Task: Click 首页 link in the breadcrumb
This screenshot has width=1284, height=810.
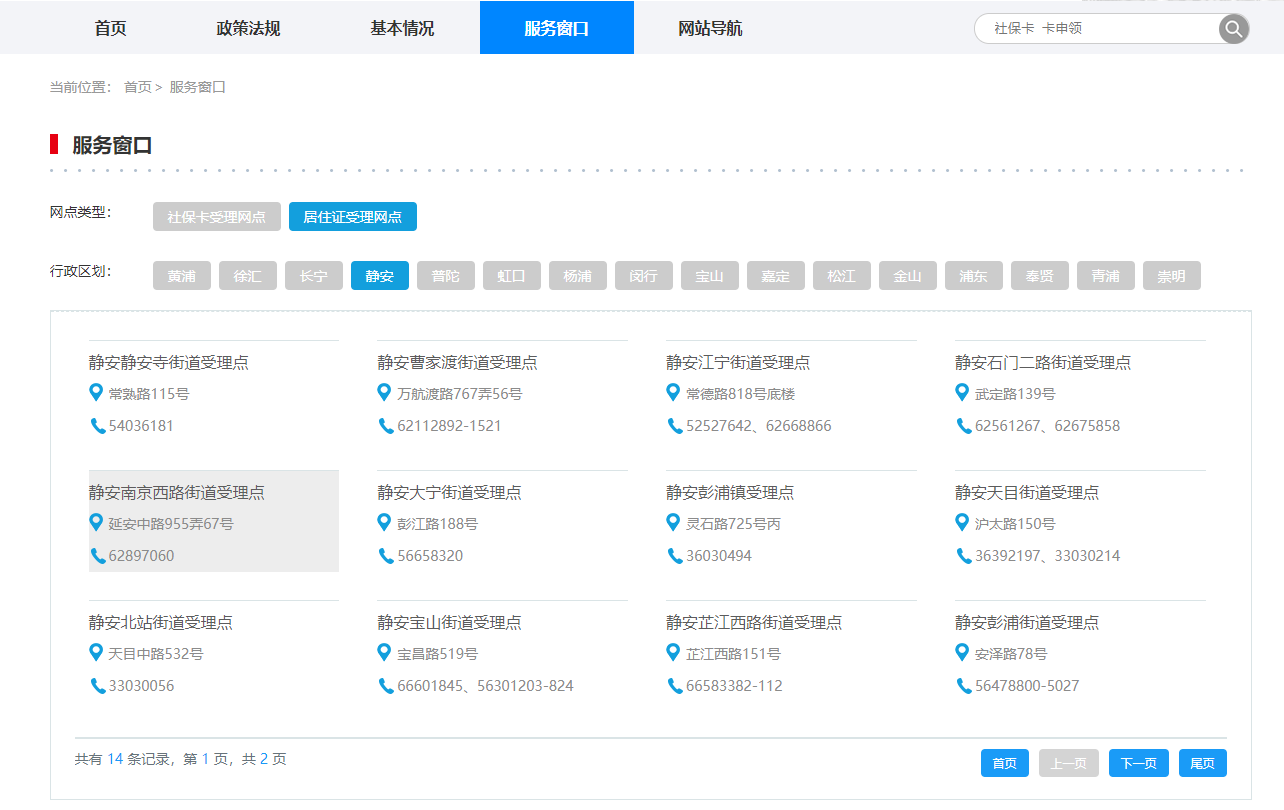Action: coord(137,87)
